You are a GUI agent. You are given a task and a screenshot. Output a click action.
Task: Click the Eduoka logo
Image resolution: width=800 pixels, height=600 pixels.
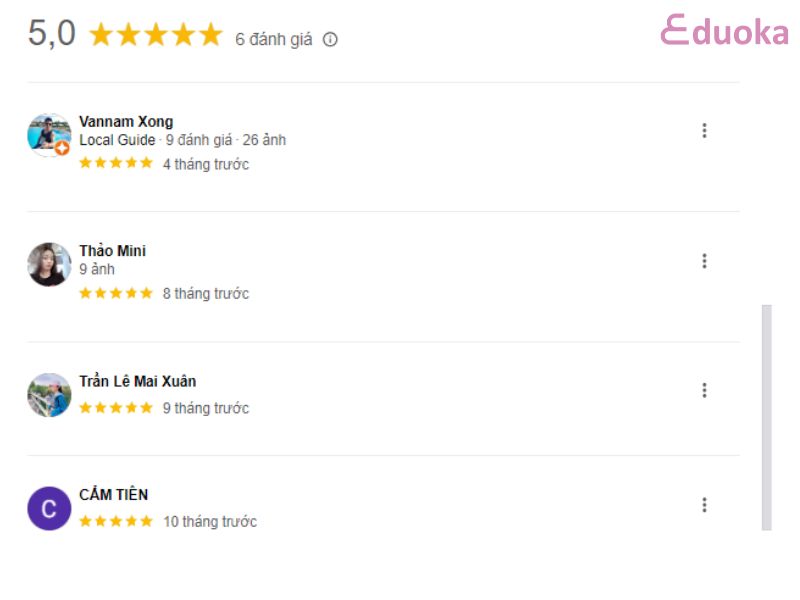point(724,30)
